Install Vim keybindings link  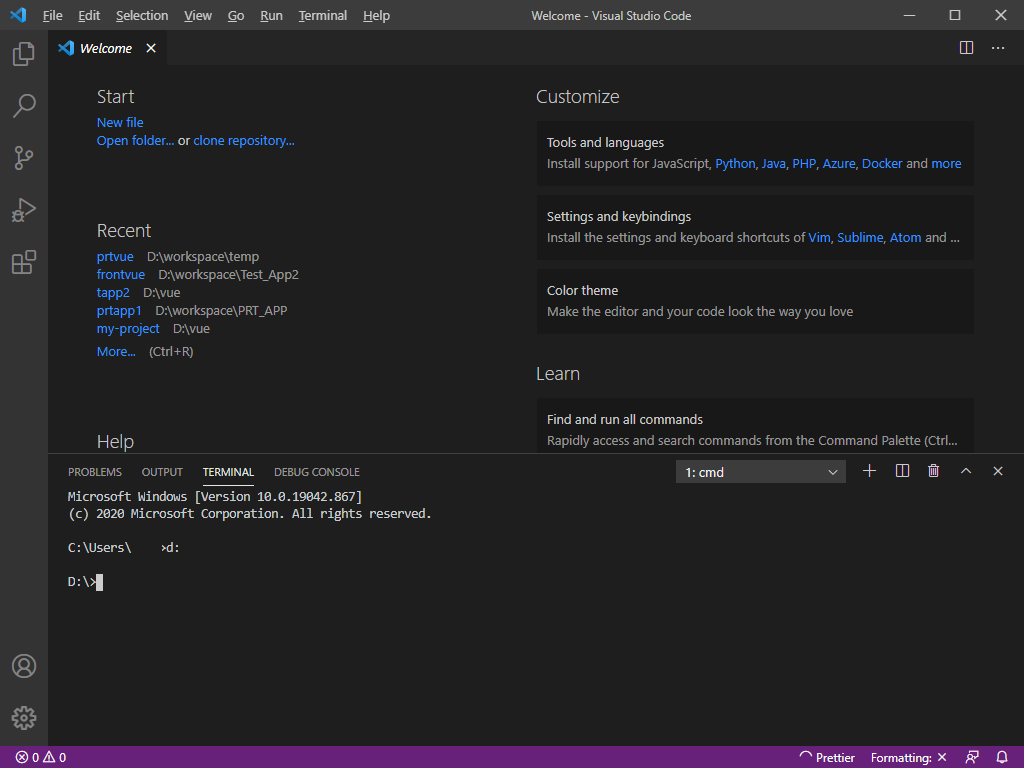(819, 237)
